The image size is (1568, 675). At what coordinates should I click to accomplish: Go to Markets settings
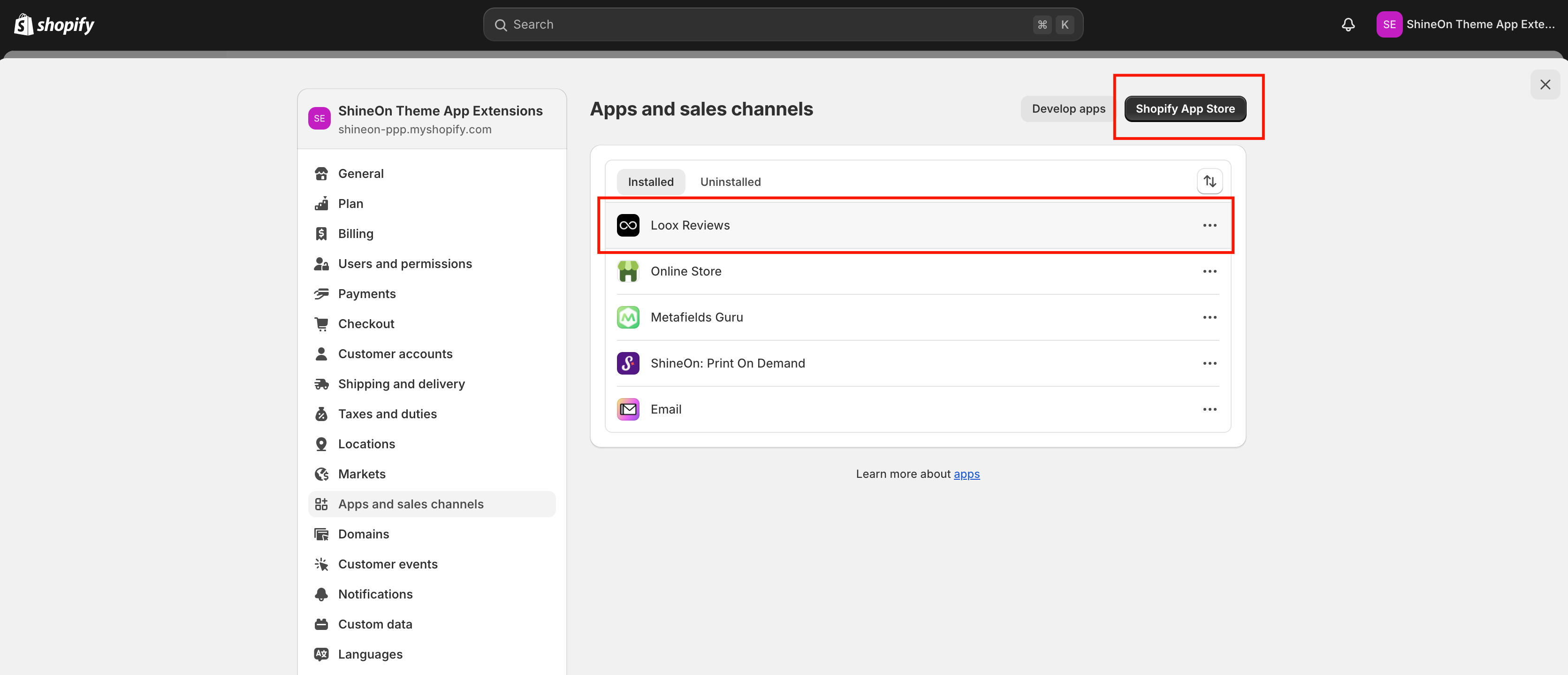tap(432, 474)
